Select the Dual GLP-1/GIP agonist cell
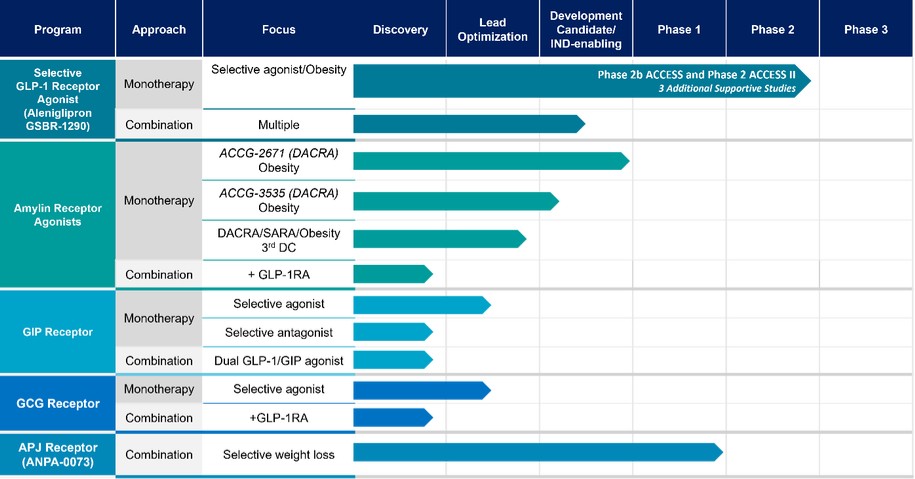 click(278, 360)
